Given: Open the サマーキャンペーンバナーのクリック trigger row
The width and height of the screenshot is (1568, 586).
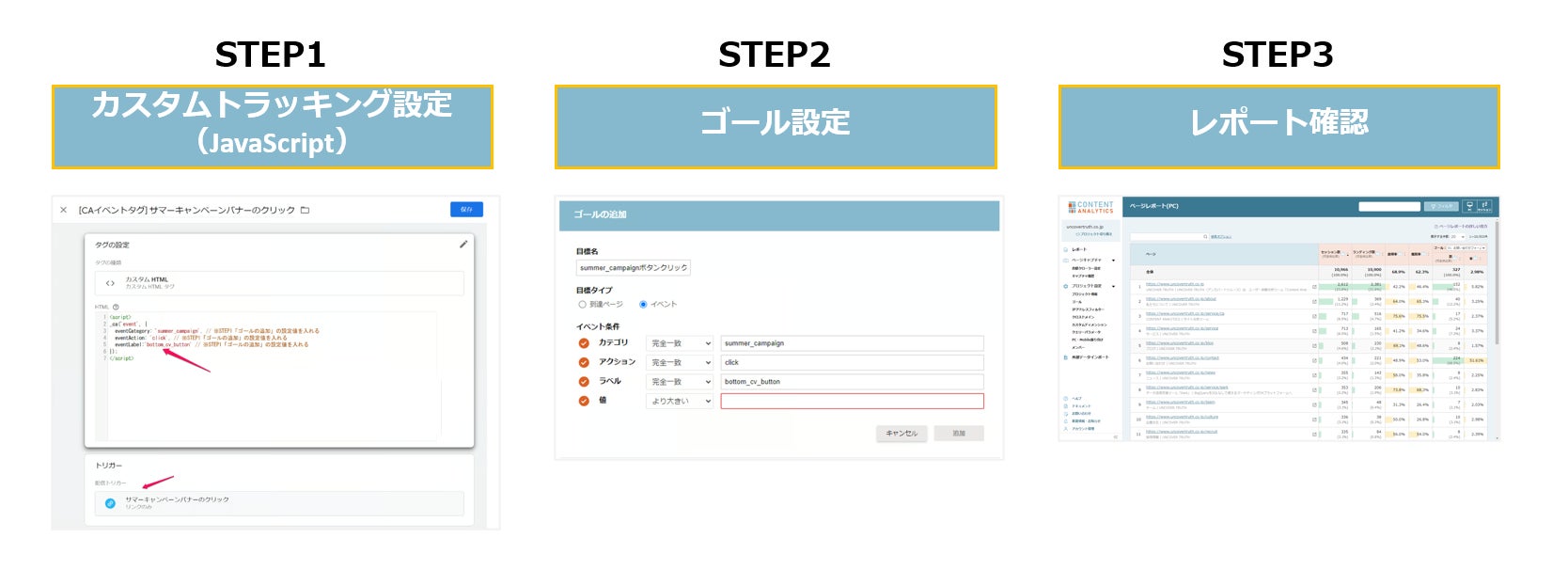Looking at the screenshot, I should (x=279, y=503).
